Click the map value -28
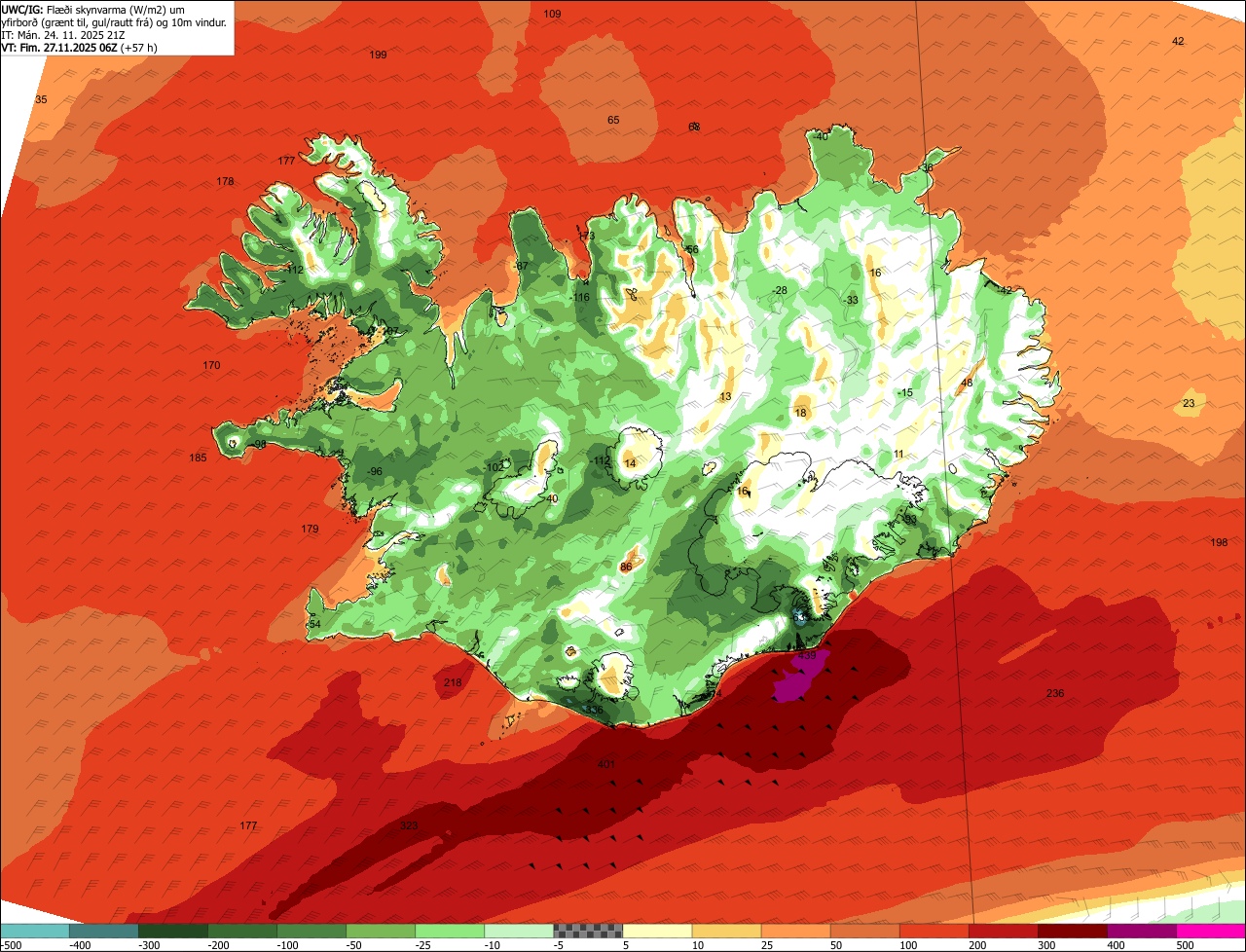 [779, 290]
